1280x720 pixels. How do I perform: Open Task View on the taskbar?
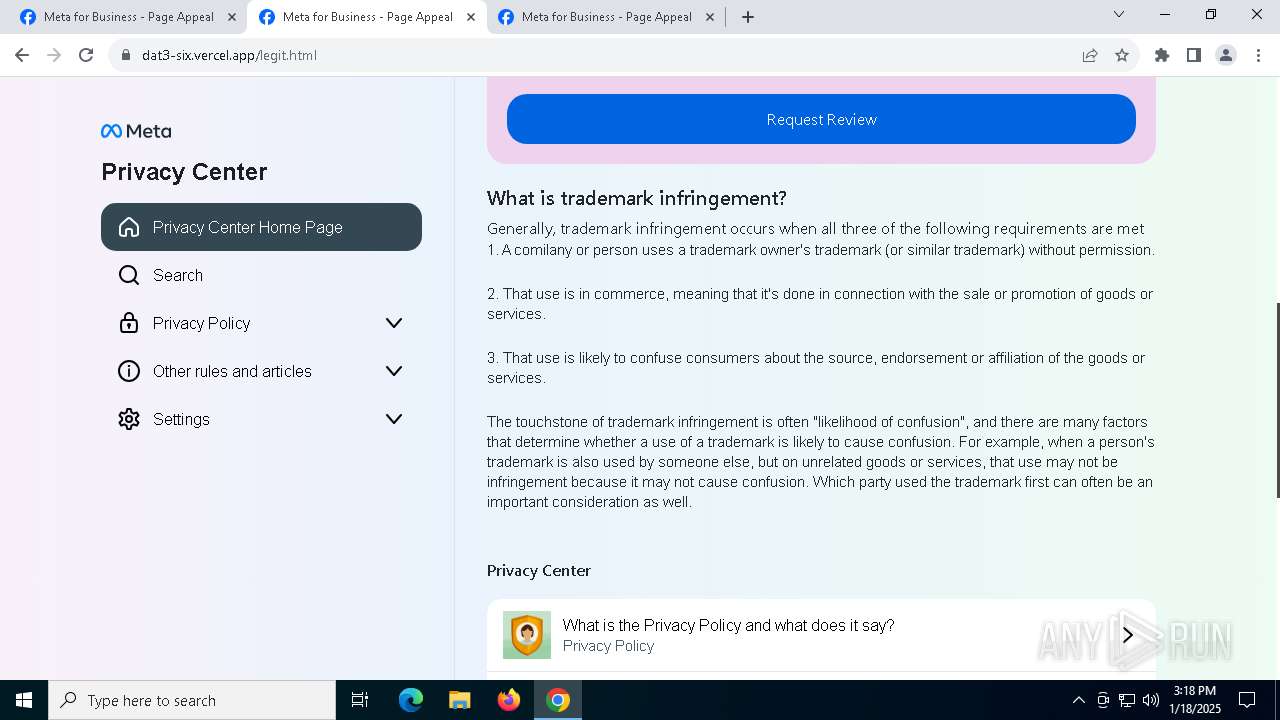(x=360, y=700)
